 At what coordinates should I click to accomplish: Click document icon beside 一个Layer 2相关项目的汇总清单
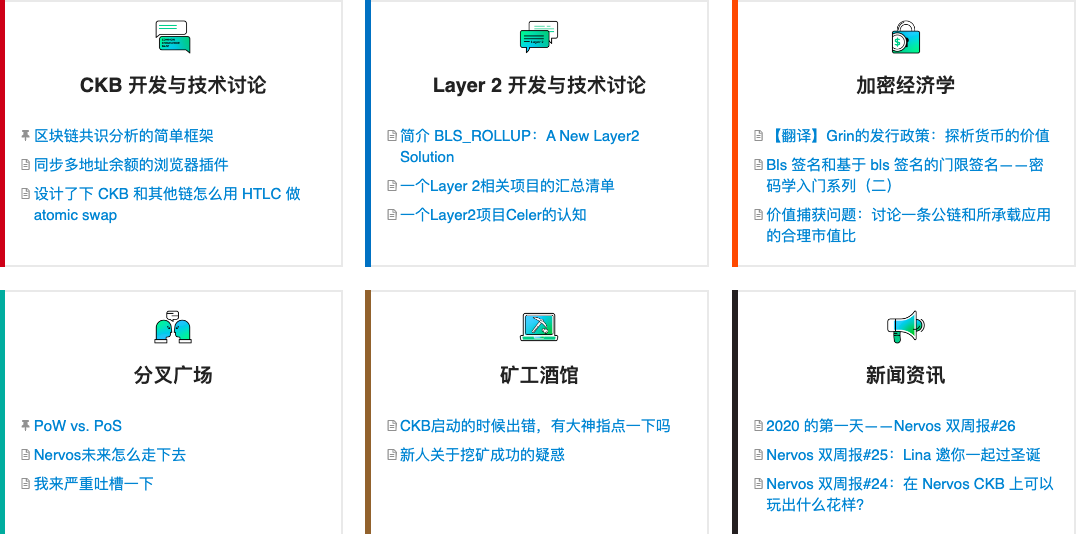392,186
